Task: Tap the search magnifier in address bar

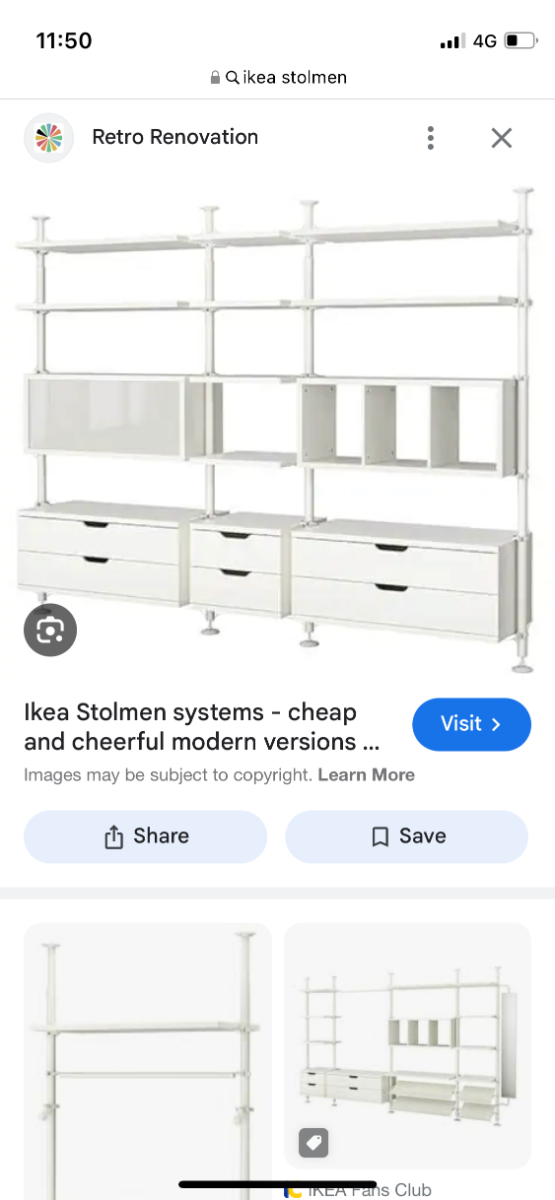Action: [x=232, y=77]
